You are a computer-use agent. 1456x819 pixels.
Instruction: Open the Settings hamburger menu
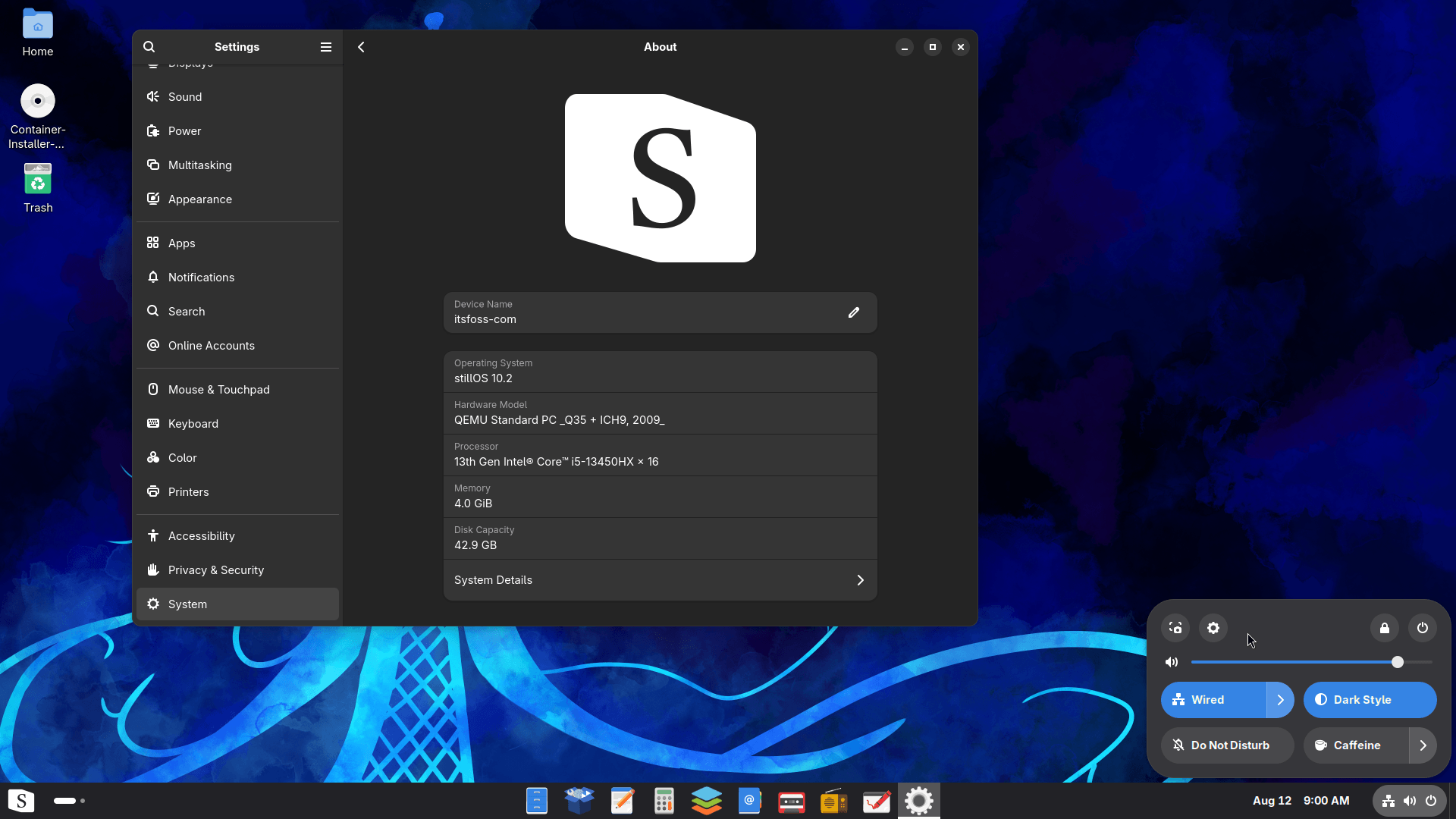(x=326, y=47)
